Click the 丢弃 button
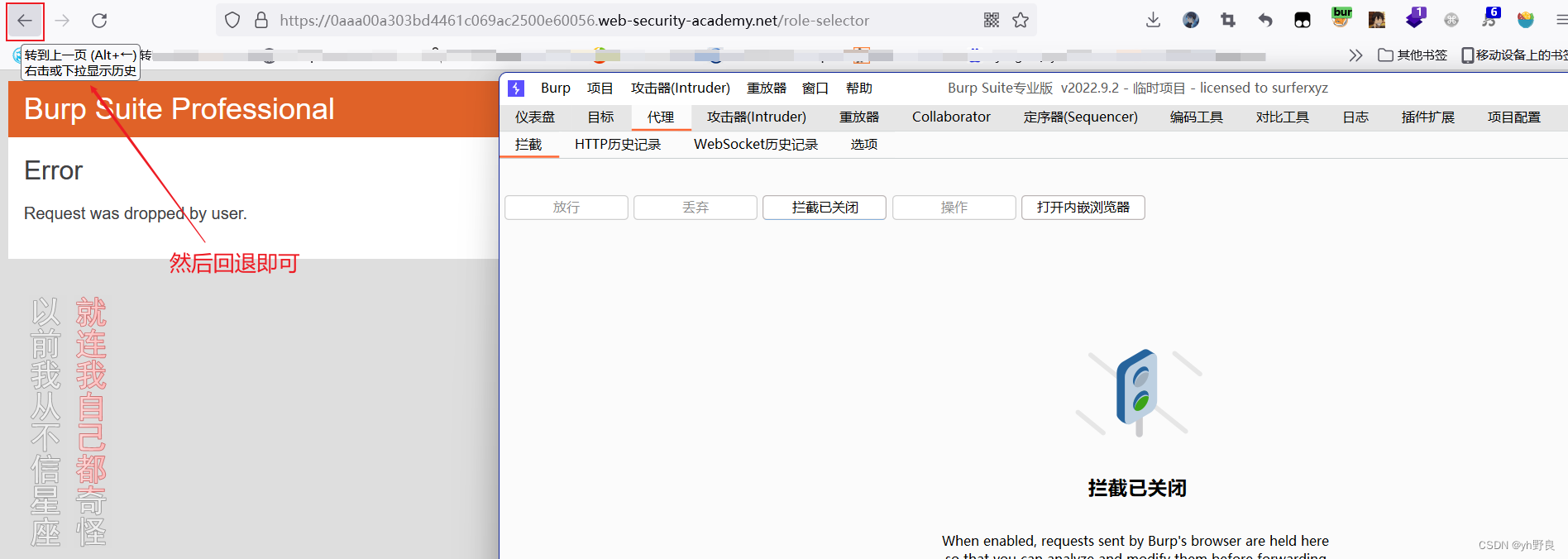This screenshot has width=1568, height=559. (696, 208)
